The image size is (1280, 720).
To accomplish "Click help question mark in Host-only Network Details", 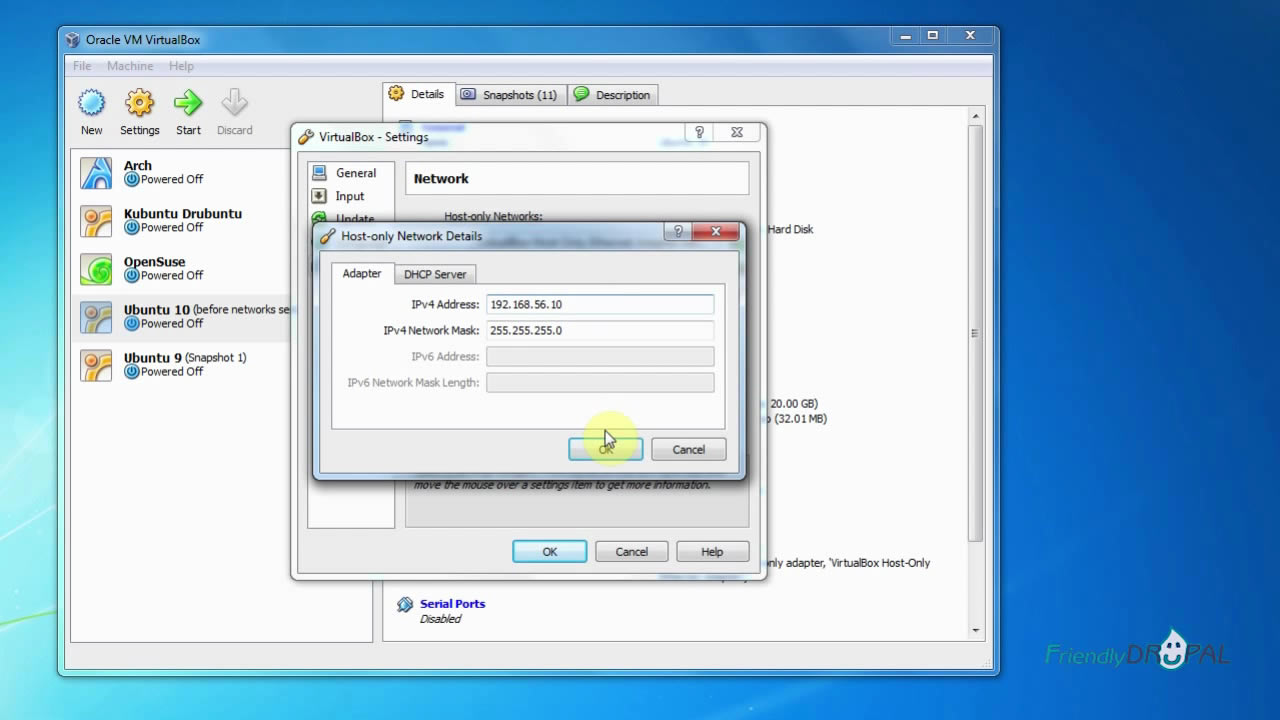I will pyautogui.click(x=678, y=232).
